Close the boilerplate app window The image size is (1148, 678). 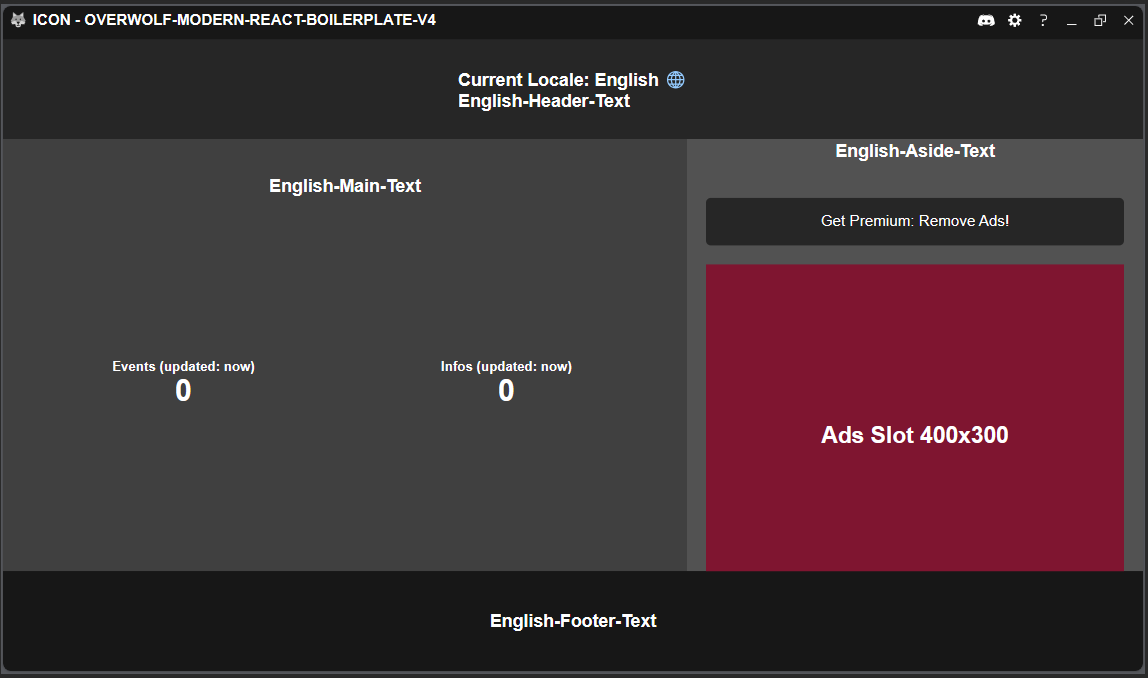pyautogui.click(x=1128, y=21)
